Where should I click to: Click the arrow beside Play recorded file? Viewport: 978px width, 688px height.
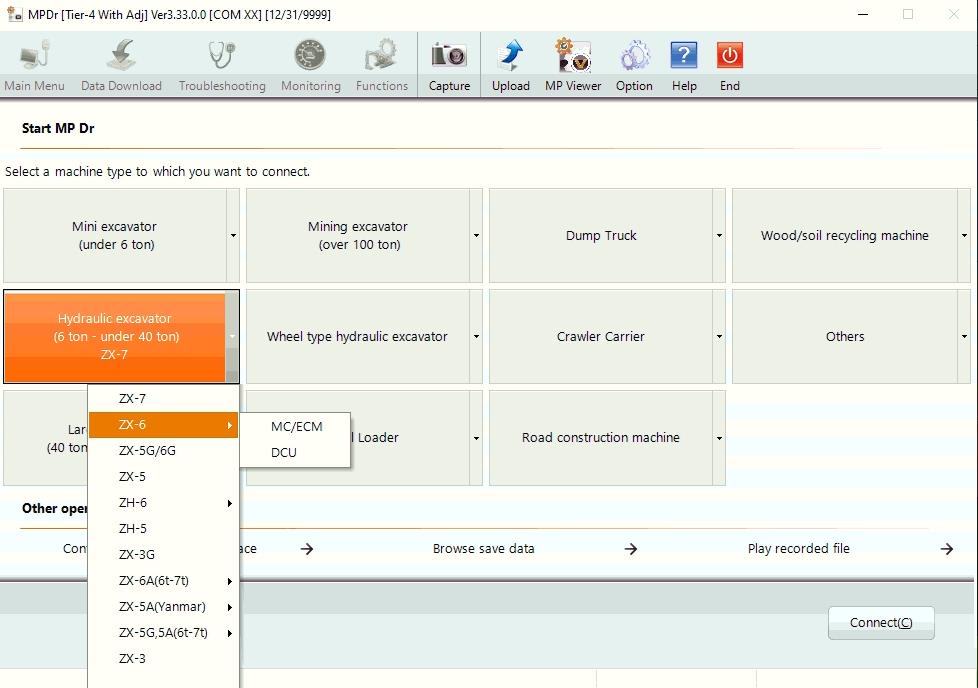coord(946,549)
